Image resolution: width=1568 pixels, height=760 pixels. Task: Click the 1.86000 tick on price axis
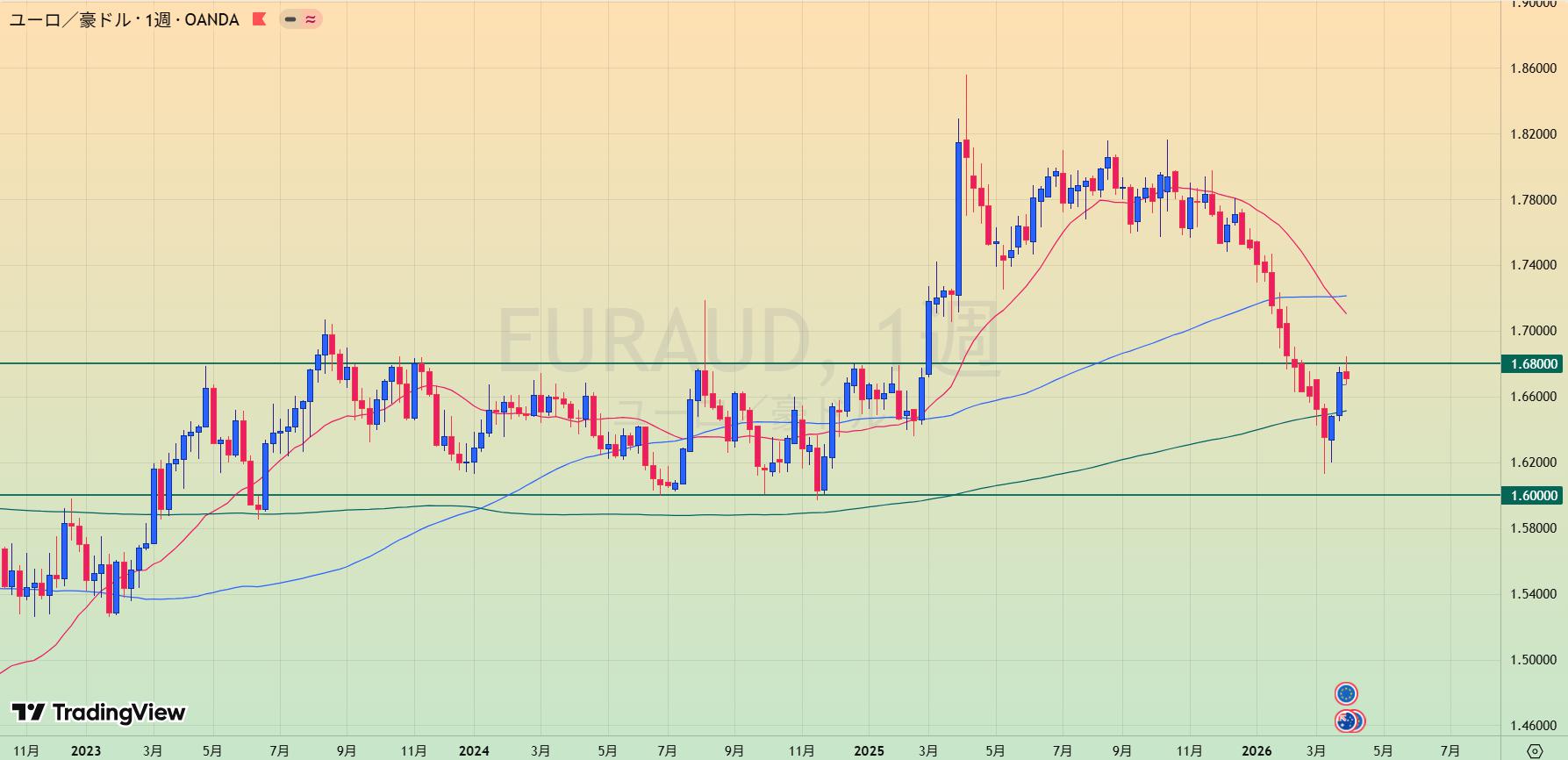click(x=1533, y=68)
